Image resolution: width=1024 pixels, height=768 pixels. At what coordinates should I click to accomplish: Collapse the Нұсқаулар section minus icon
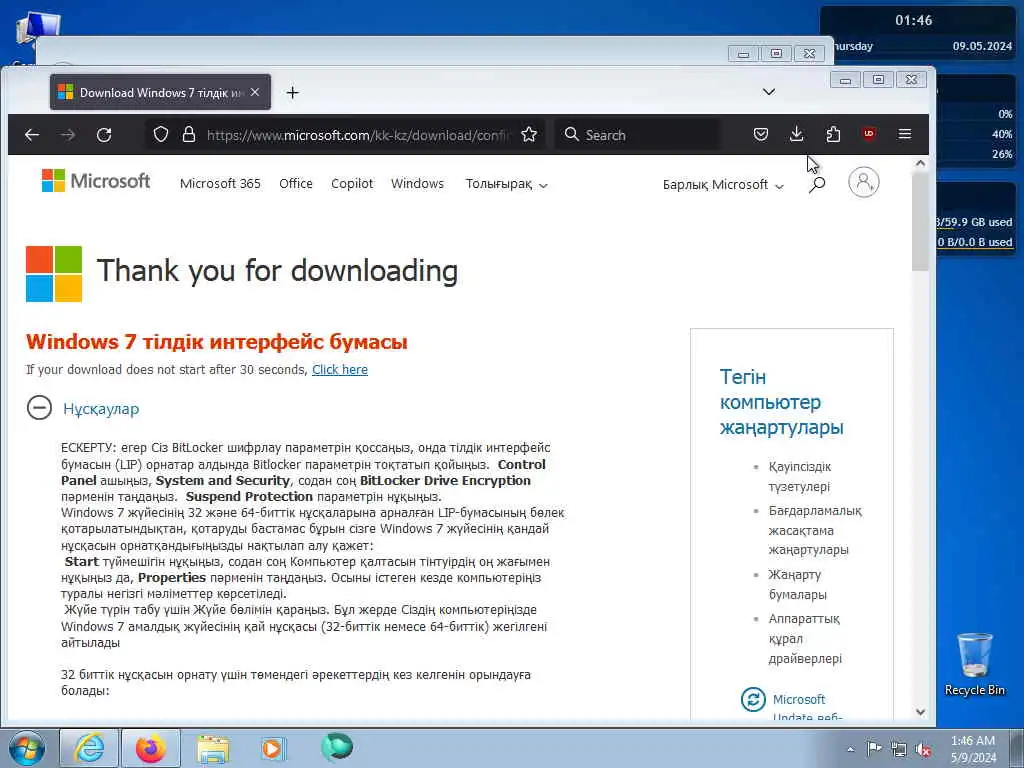(x=39, y=408)
